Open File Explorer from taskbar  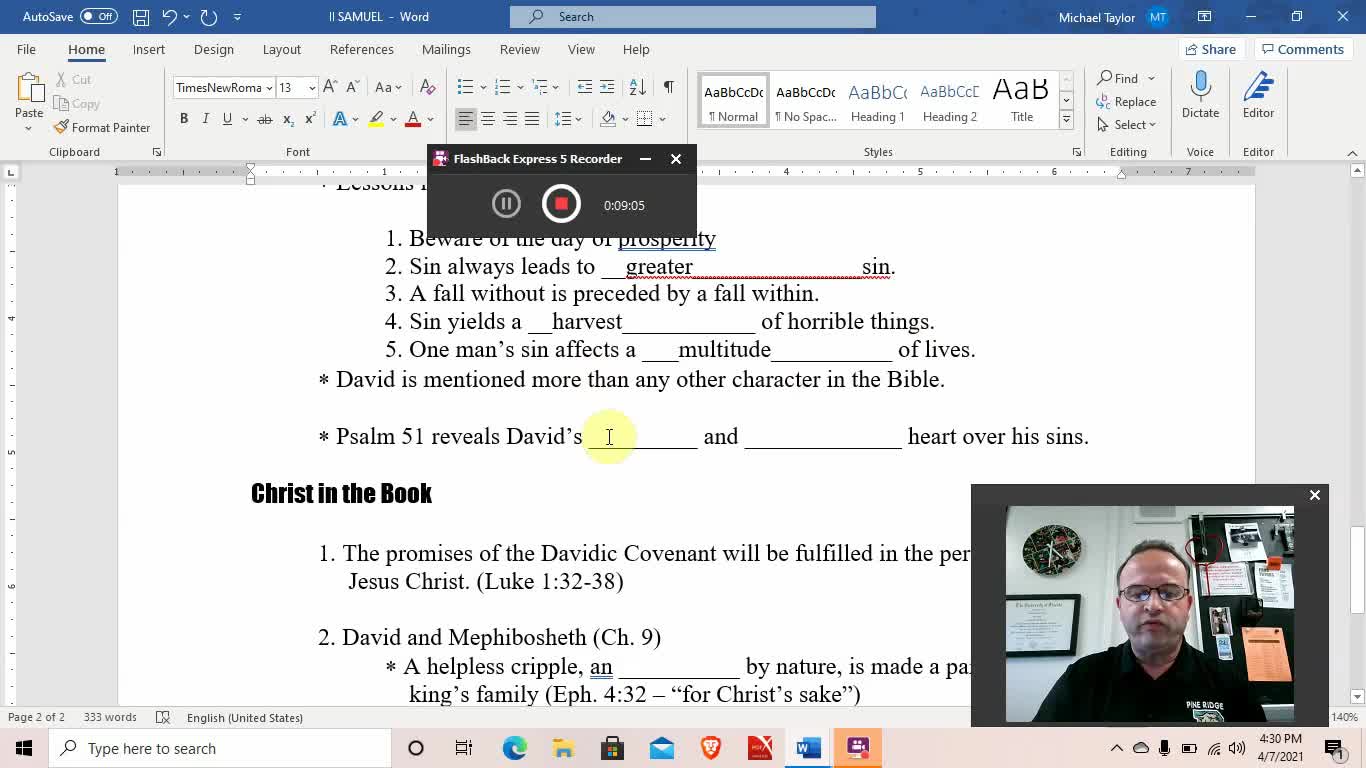(x=564, y=748)
